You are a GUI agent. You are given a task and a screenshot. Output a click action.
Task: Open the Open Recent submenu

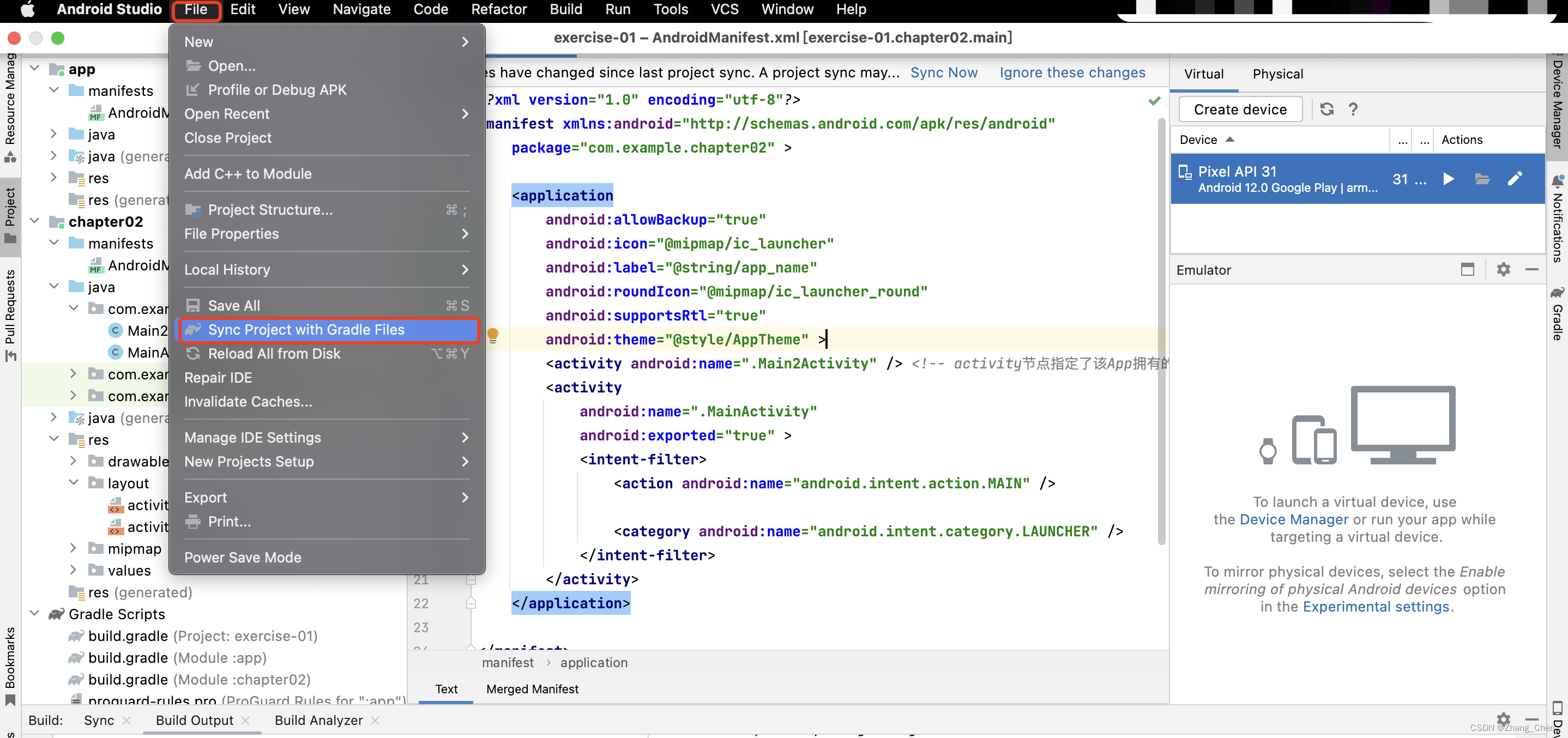click(x=327, y=114)
